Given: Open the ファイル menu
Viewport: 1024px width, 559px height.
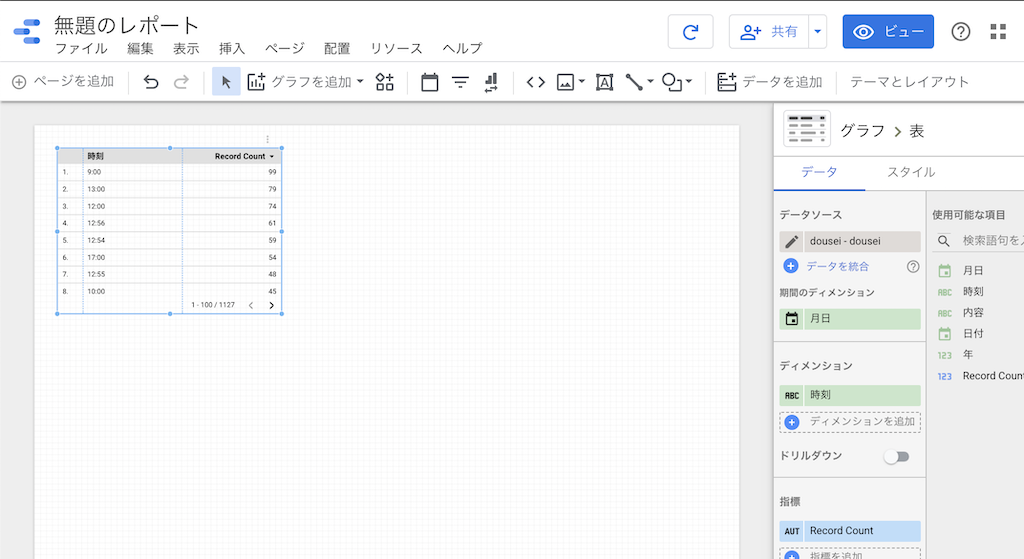Looking at the screenshot, I should pyautogui.click(x=81, y=48).
